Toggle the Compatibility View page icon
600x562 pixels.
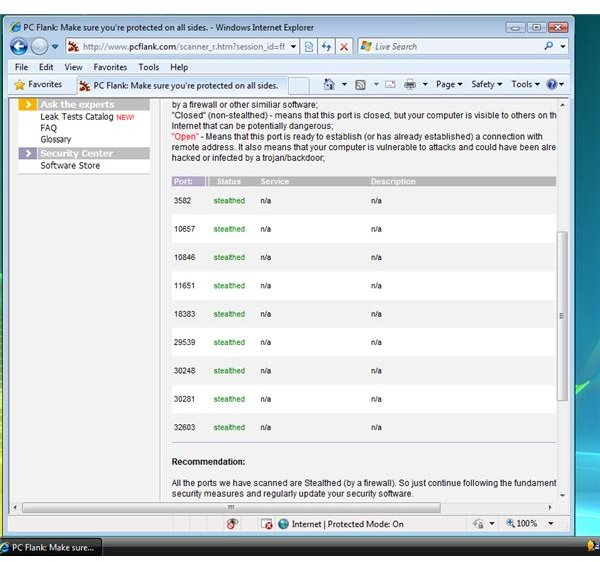tap(308, 47)
